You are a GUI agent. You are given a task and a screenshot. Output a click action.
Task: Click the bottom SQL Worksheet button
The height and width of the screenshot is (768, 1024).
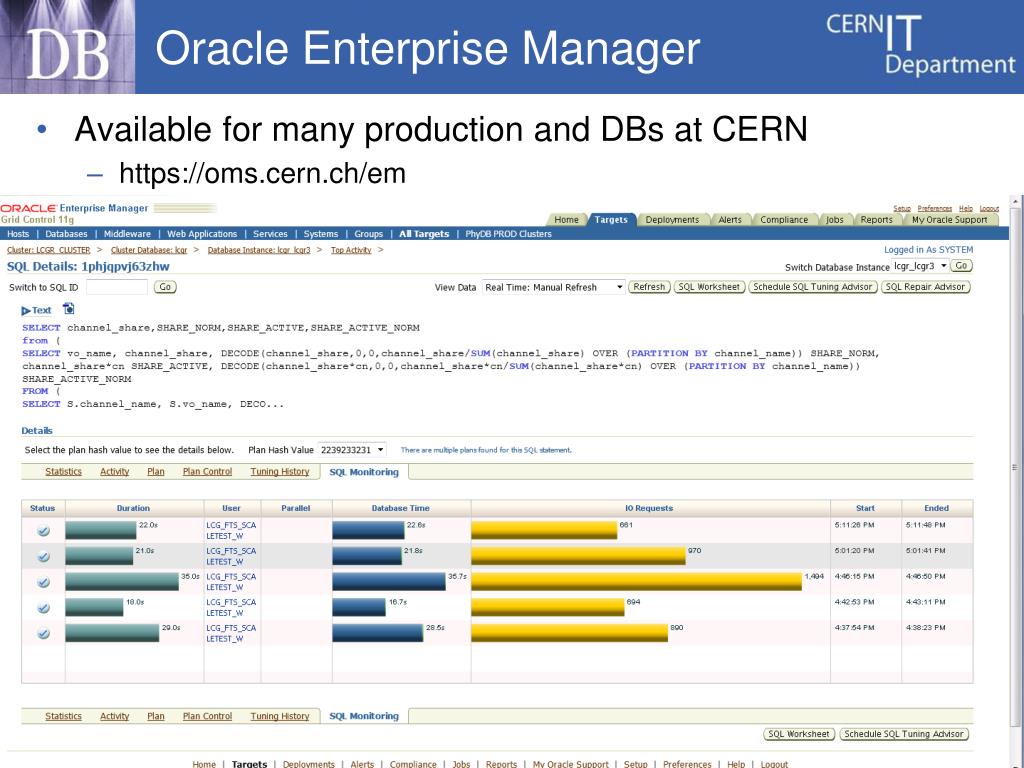[799, 734]
